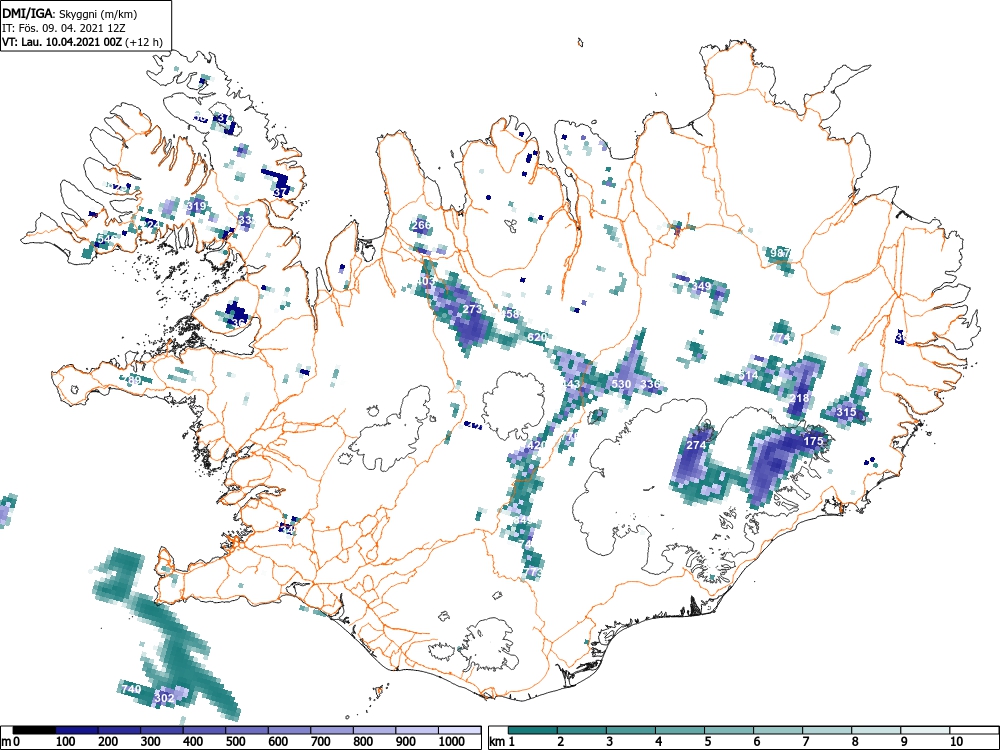Click the '218' visibility value on the map

pyautogui.click(x=799, y=398)
